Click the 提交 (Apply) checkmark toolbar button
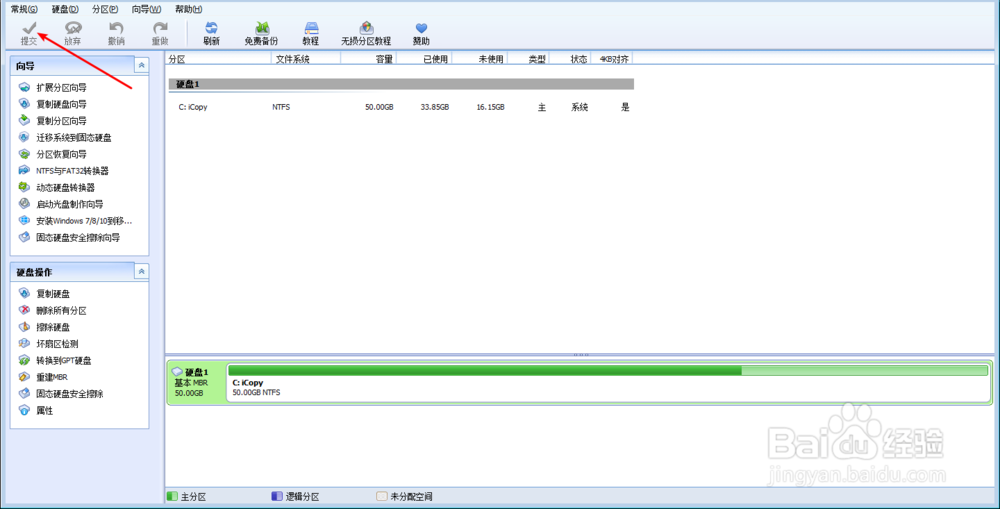 [x=29, y=34]
